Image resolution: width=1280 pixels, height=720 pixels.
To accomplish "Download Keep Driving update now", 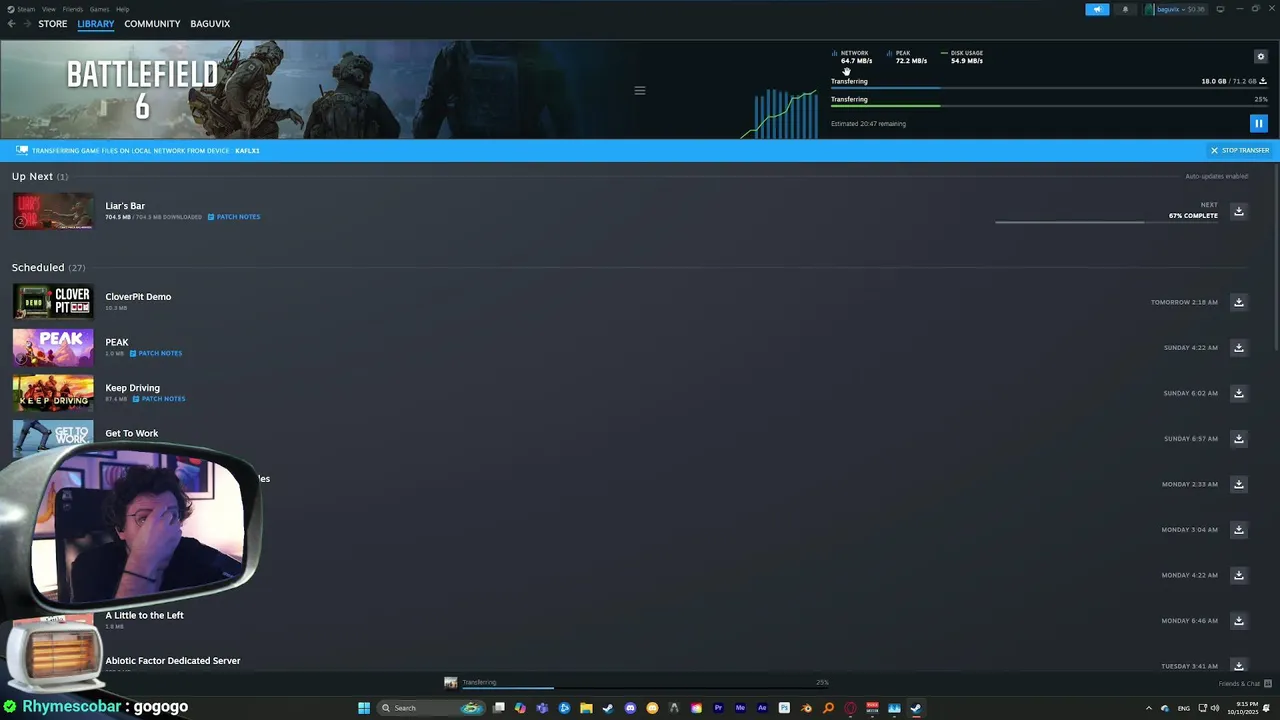I will point(1238,393).
